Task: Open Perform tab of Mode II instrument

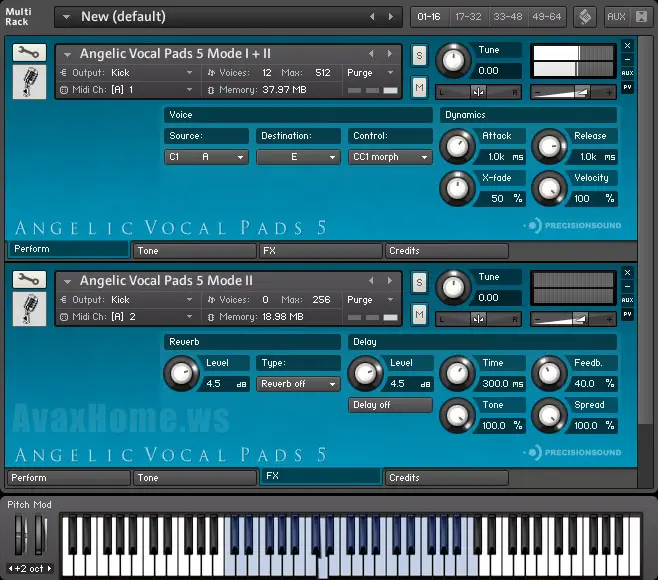Action: click(69, 478)
